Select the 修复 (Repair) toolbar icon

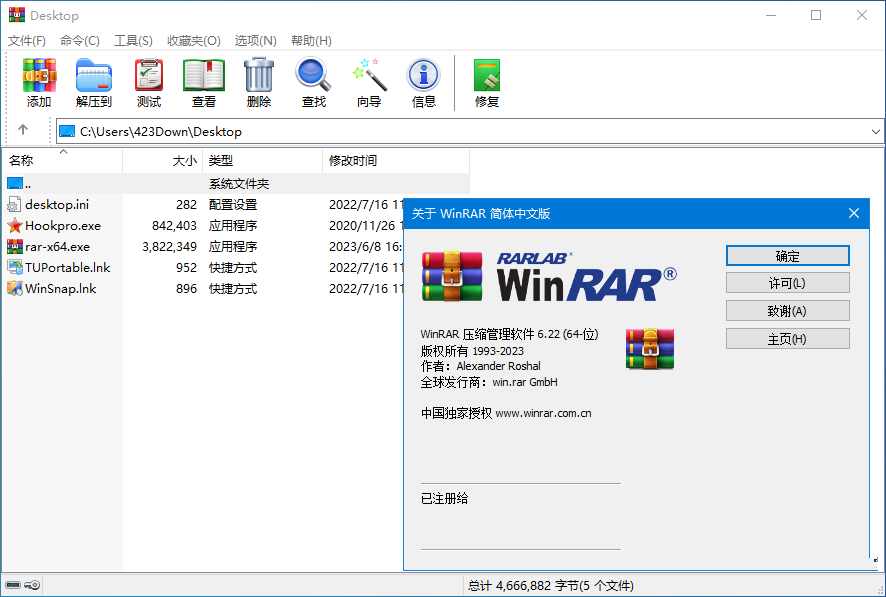485,82
